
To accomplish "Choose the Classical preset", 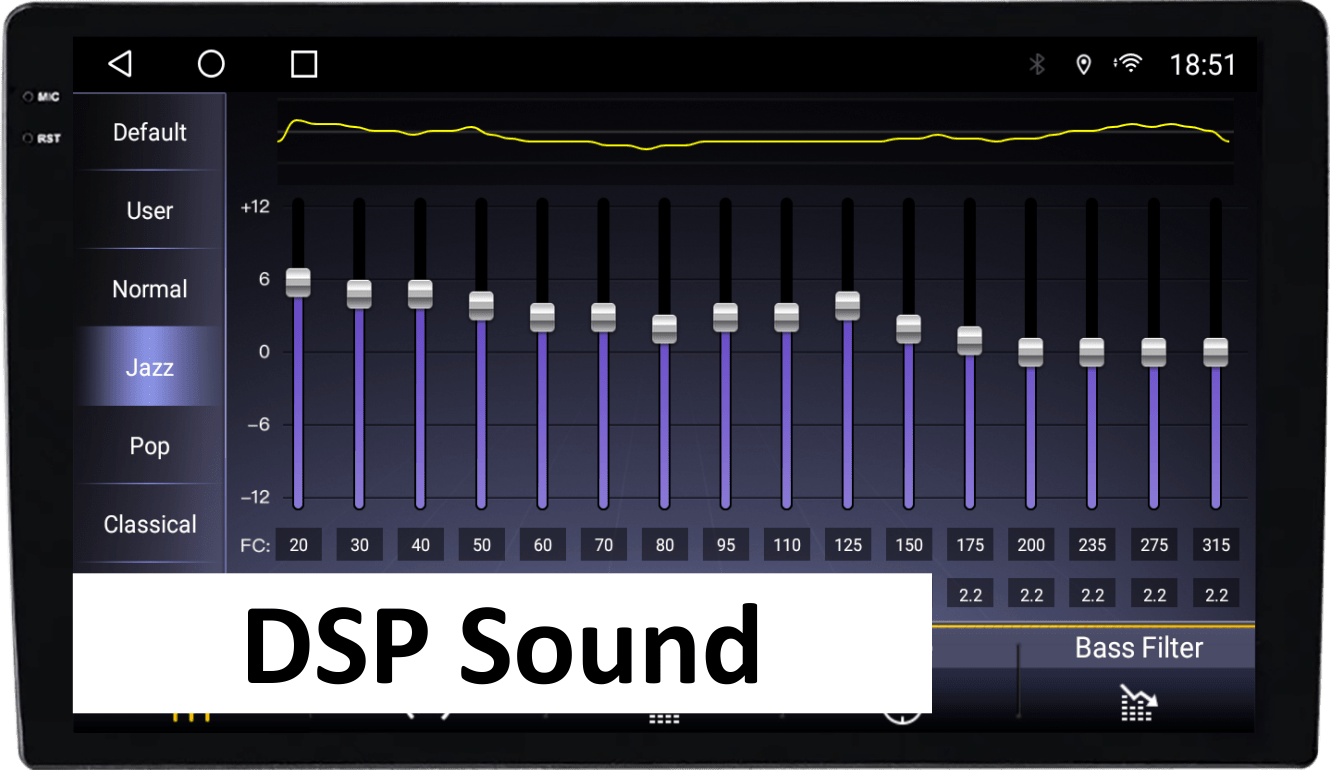I will coord(150,524).
